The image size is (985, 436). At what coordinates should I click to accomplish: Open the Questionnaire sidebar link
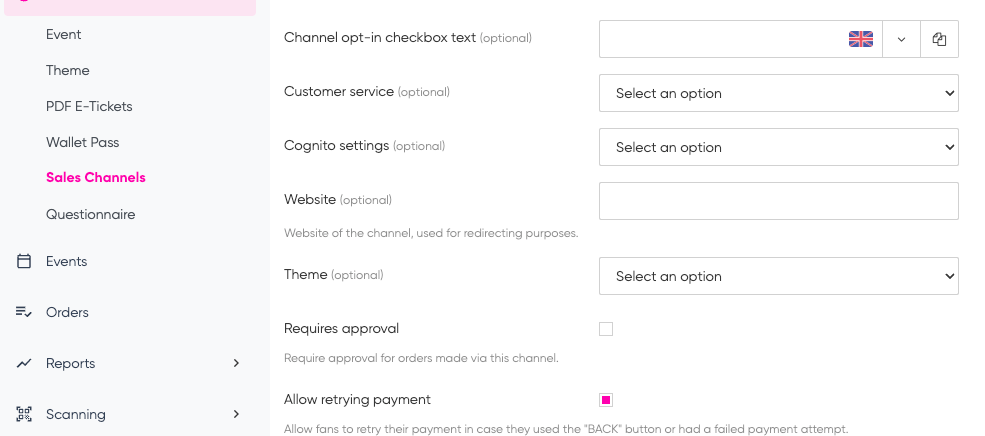coord(90,214)
